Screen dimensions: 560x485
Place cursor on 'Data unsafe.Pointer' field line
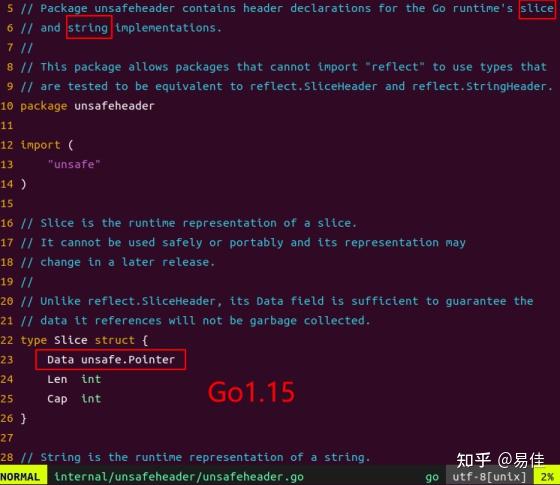pos(111,360)
